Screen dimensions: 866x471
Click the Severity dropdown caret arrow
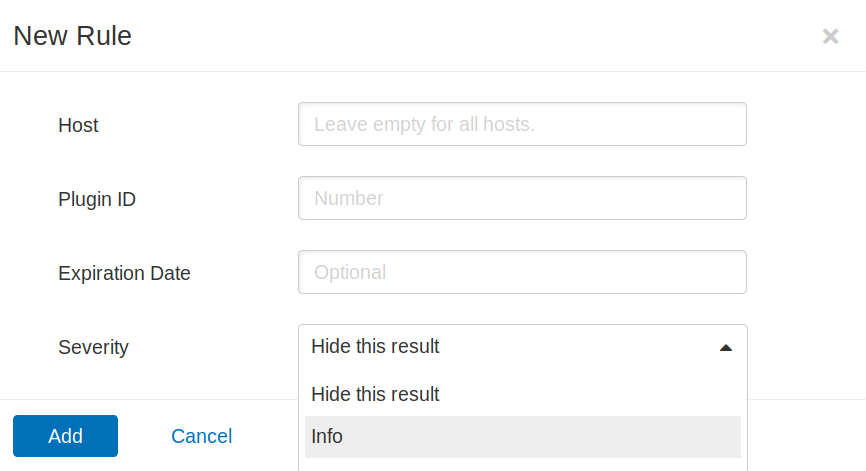pyautogui.click(x=726, y=347)
